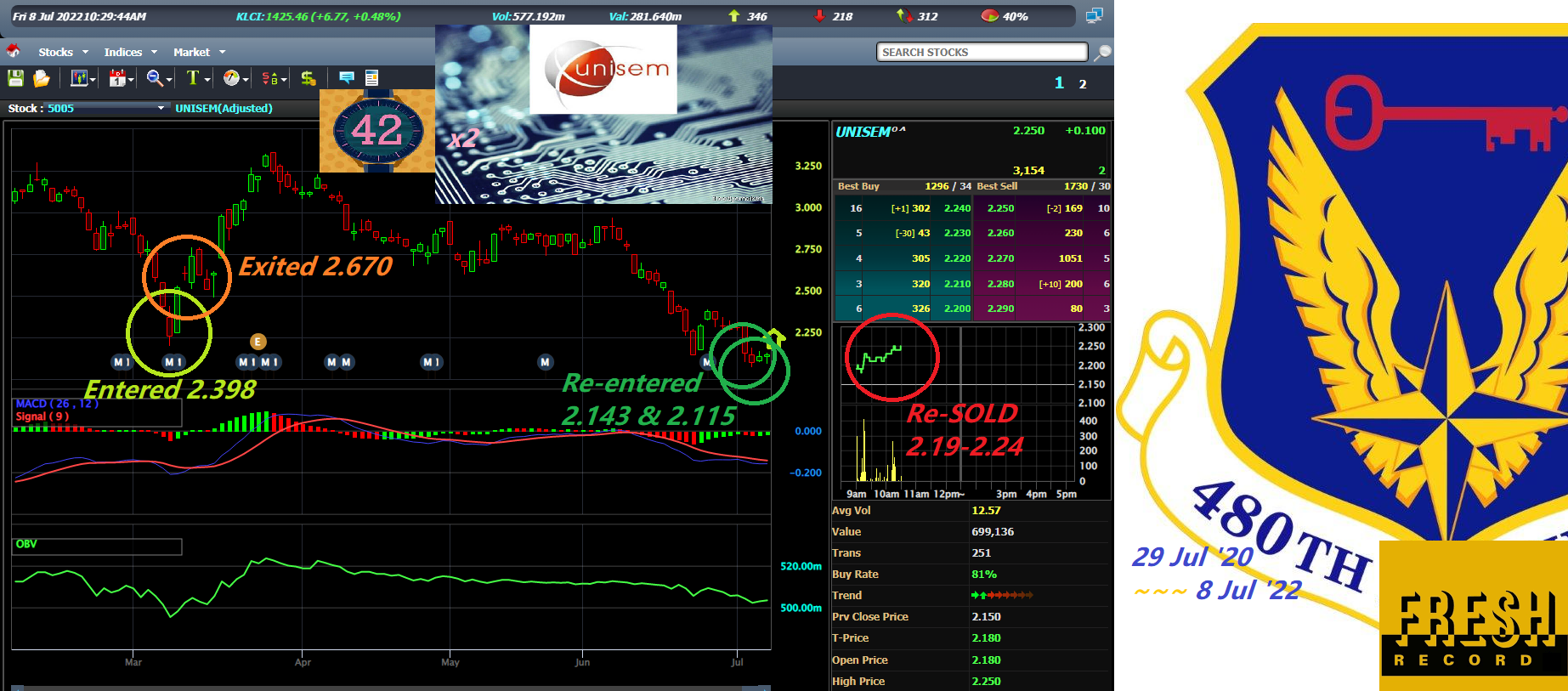This screenshot has height=691, width=1568.
Task: Click the Open Price label
Action: (x=859, y=660)
